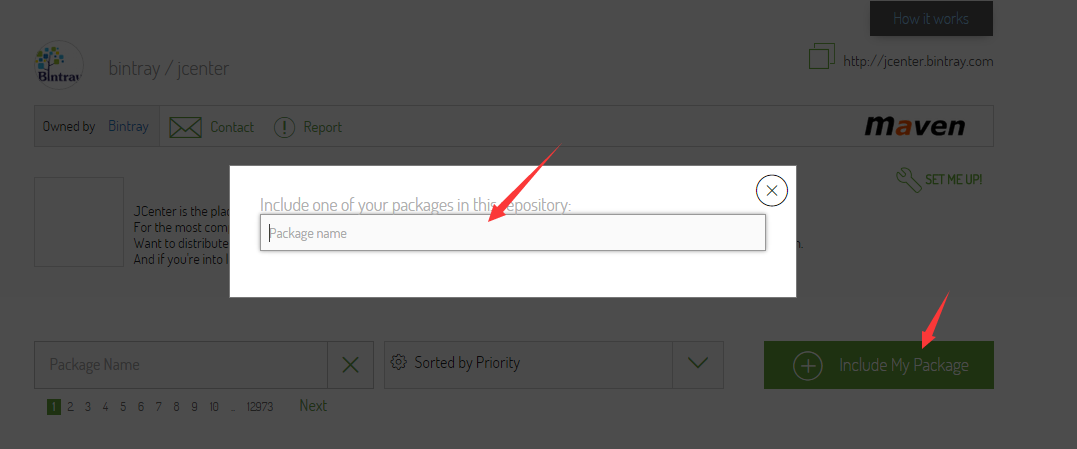Click the plus icon on Include My Package

808,365
